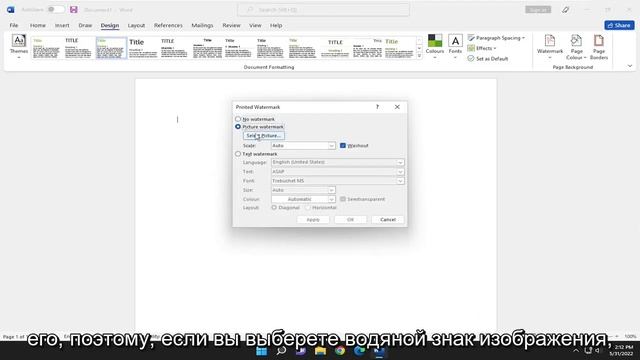Open Microsoft Edge from taskbar
The height and width of the screenshot is (360, 640).
359,351
